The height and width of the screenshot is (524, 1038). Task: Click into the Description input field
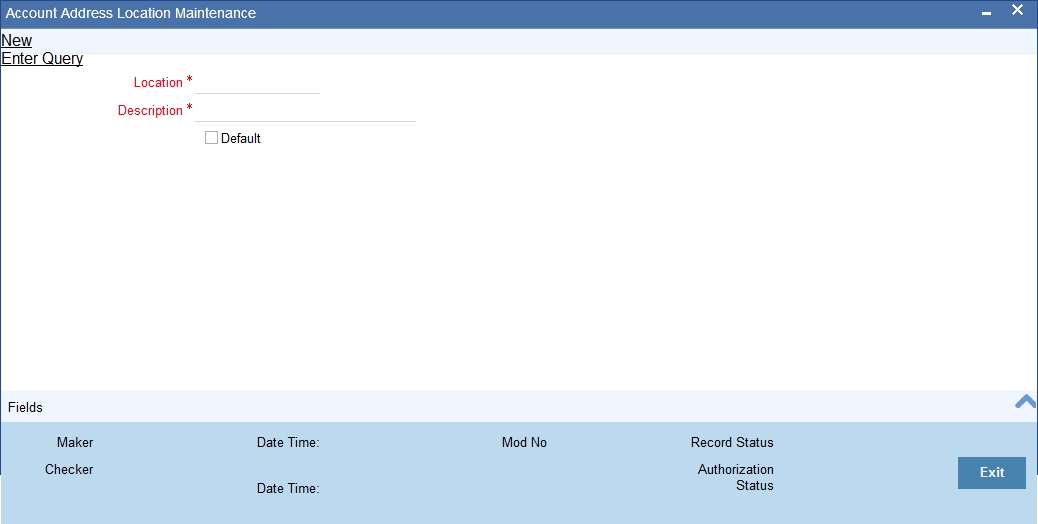point(305,110)
